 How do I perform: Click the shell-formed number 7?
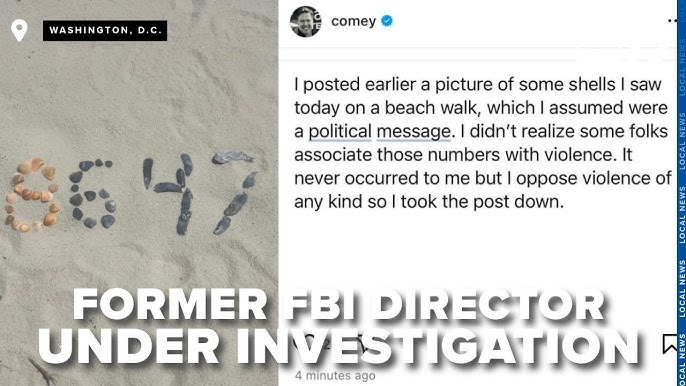[x=235, y=193]
